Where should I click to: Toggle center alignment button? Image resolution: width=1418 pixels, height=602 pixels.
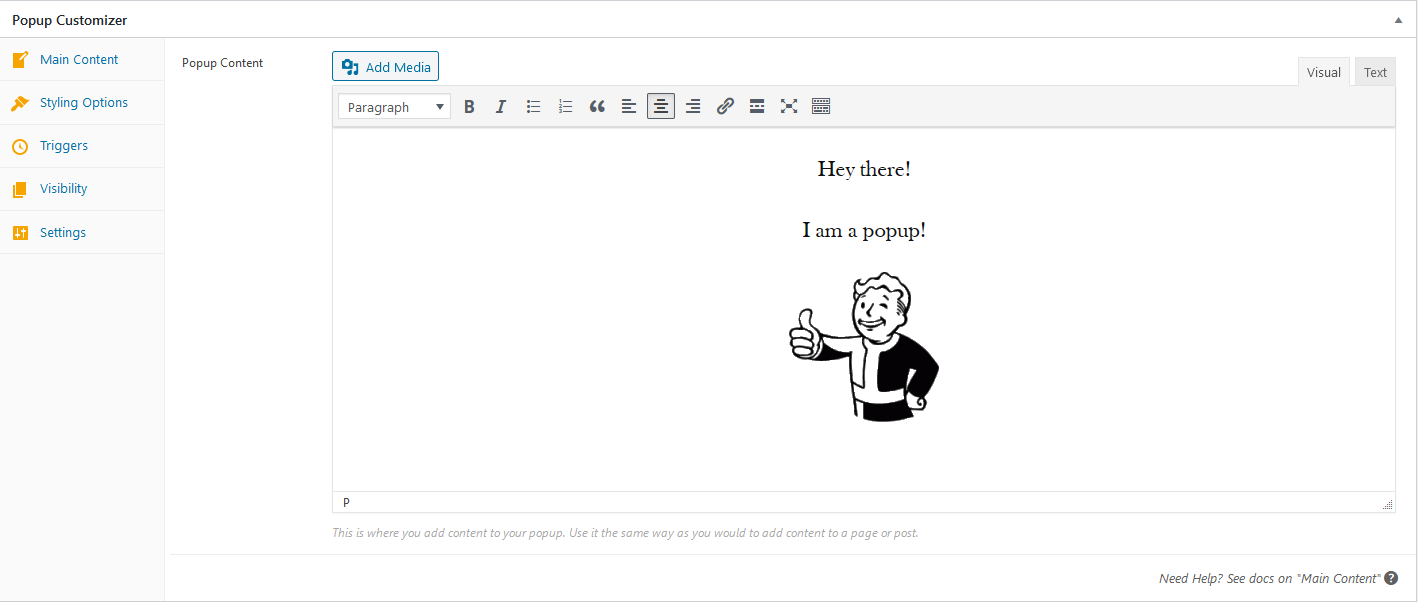click(x=661, y=106)
